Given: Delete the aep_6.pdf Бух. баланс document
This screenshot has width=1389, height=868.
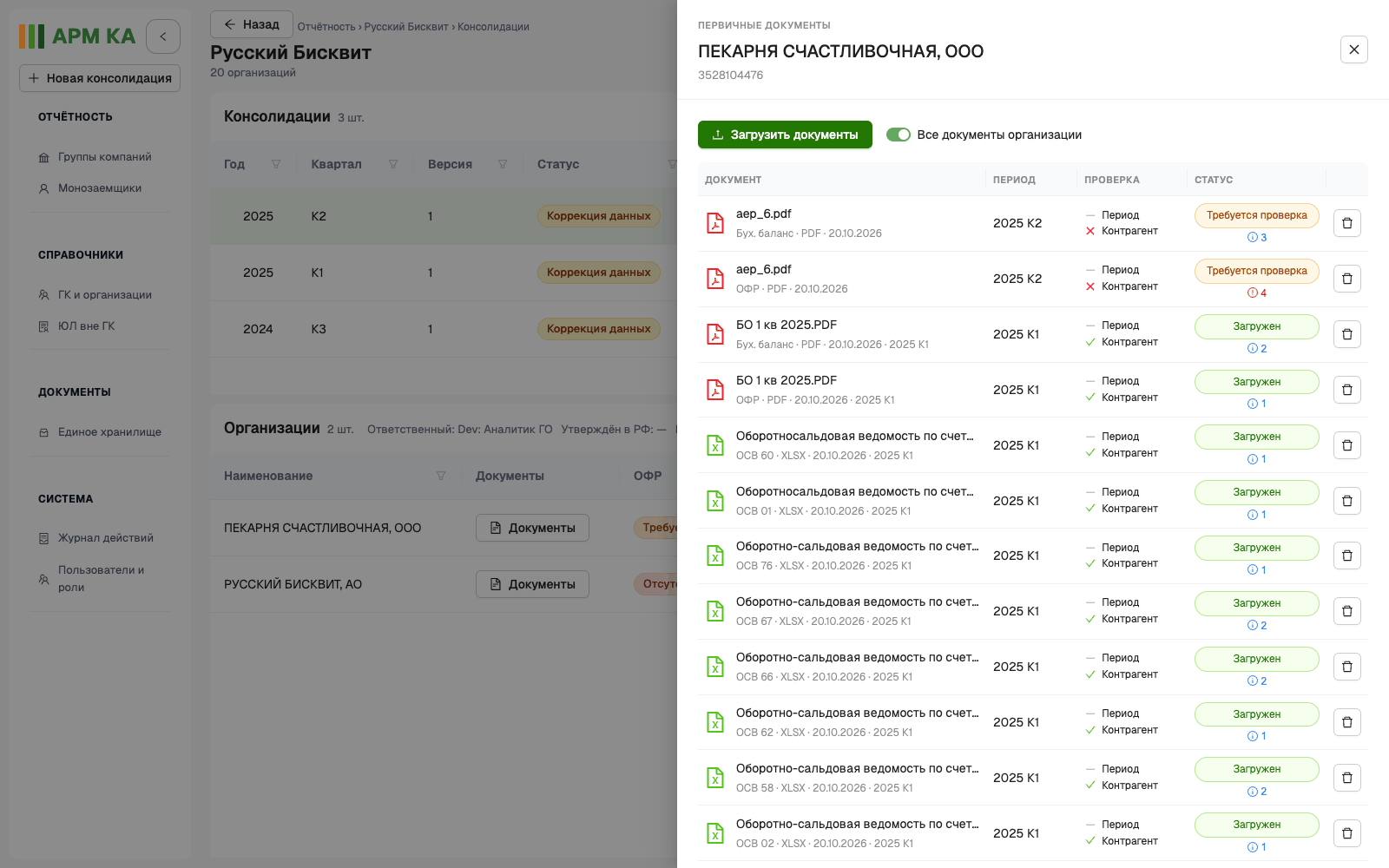Looking at the screenshot, I should coord(1346,223).
